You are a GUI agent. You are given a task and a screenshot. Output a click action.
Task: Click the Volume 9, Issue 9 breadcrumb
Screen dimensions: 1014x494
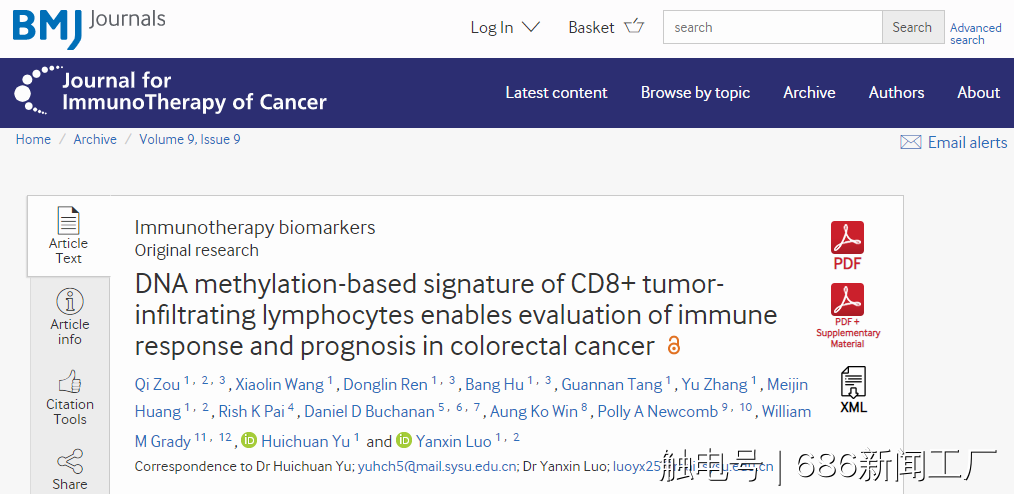point(189,139)
